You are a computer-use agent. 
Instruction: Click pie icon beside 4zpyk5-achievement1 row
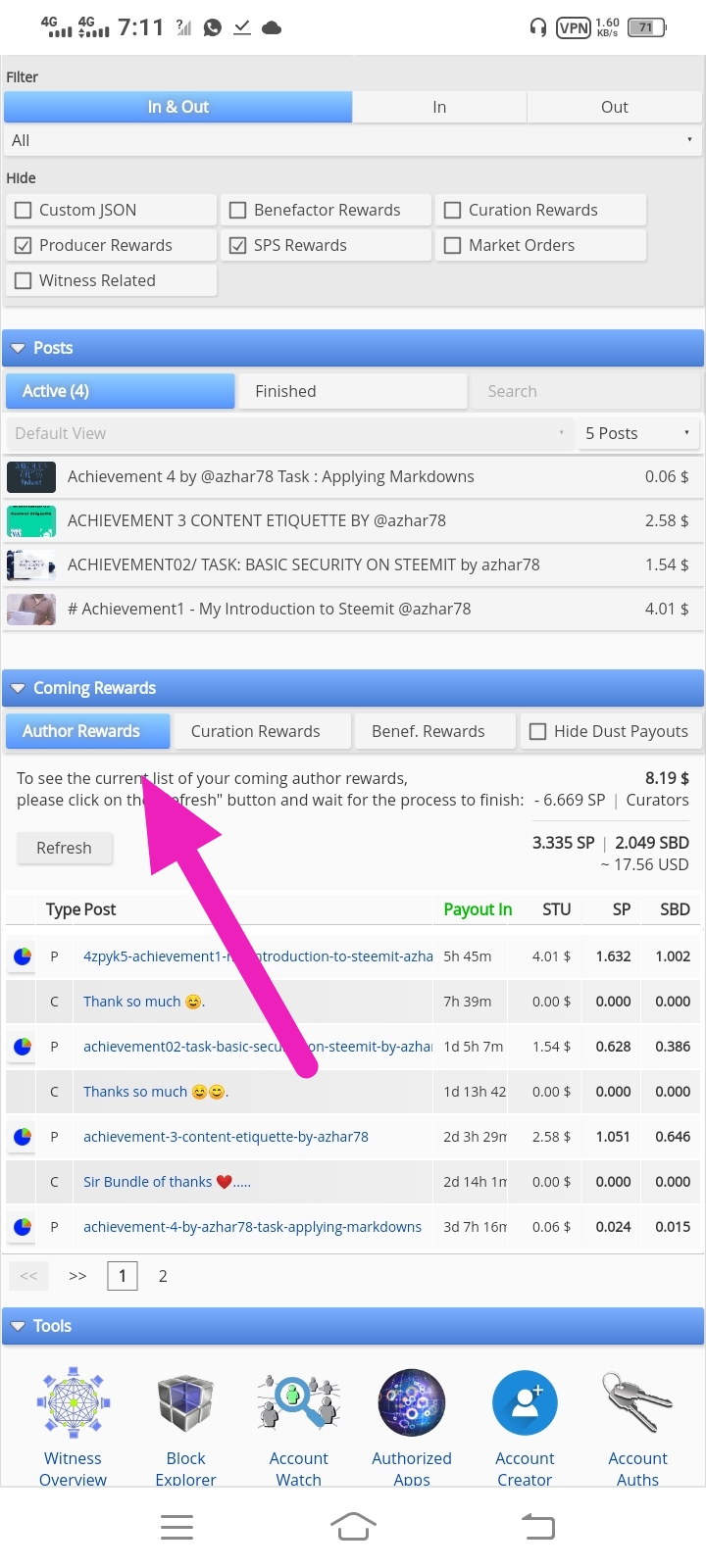tap(22, 956)
